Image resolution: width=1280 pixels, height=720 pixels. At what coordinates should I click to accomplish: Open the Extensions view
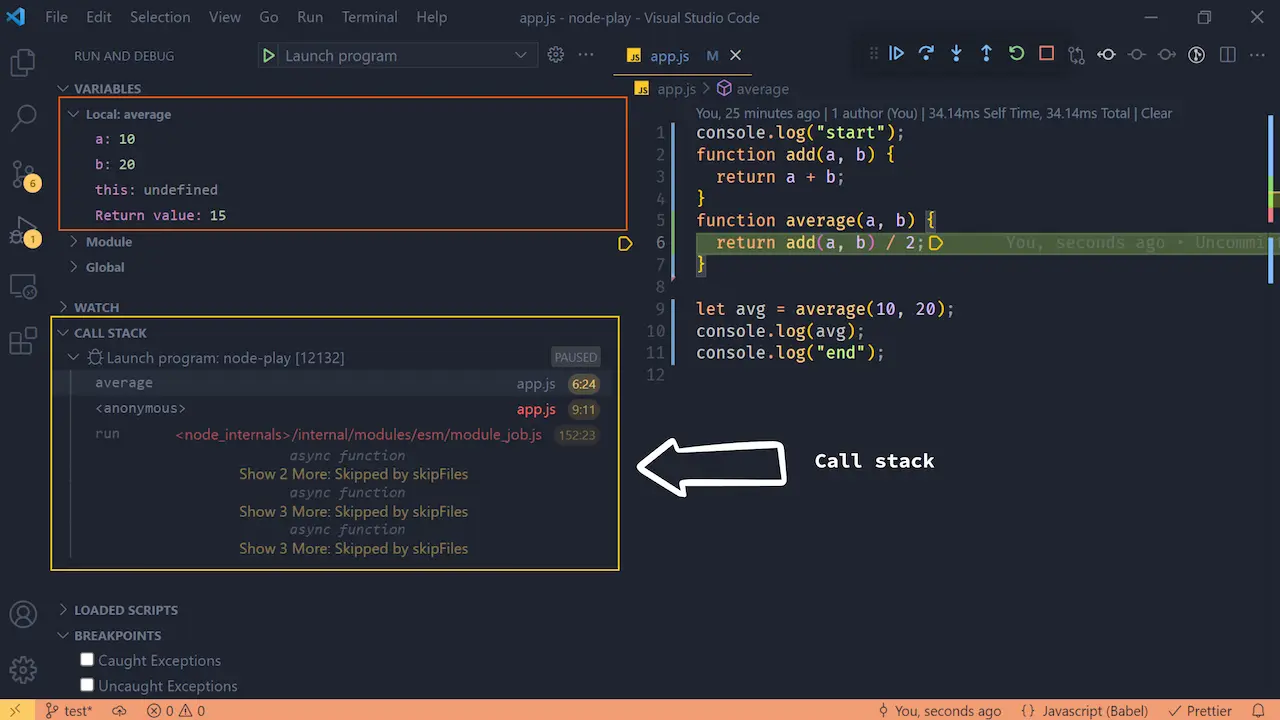click(x=23, y=341)
